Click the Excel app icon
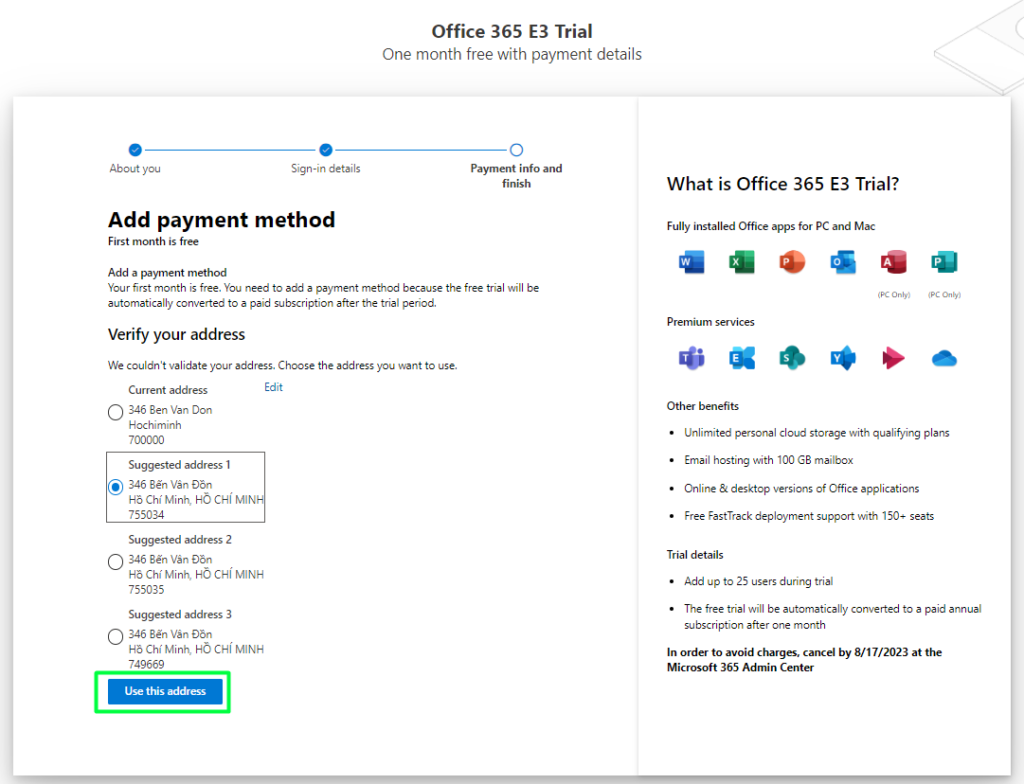Image resolution: width=1024 pixels, height=784 pixels. pos(742,263)
